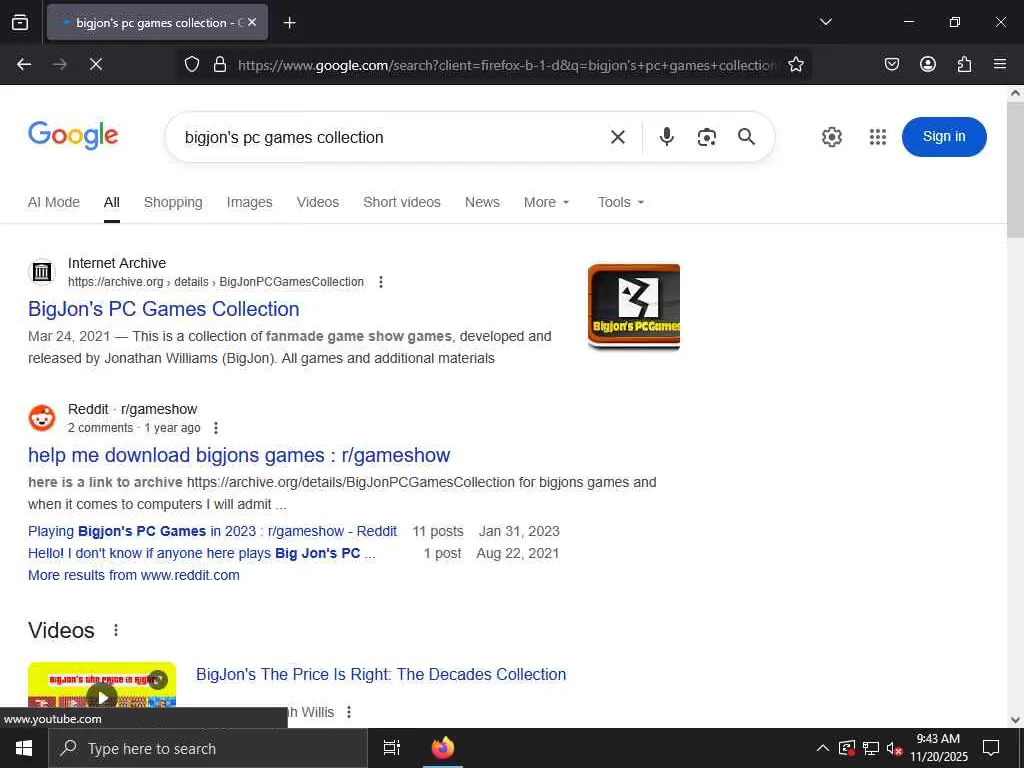Click the Bigjon's PCGames thumbnail image
Viewport: 1024px width, 768px height.
tap(633, 306)
